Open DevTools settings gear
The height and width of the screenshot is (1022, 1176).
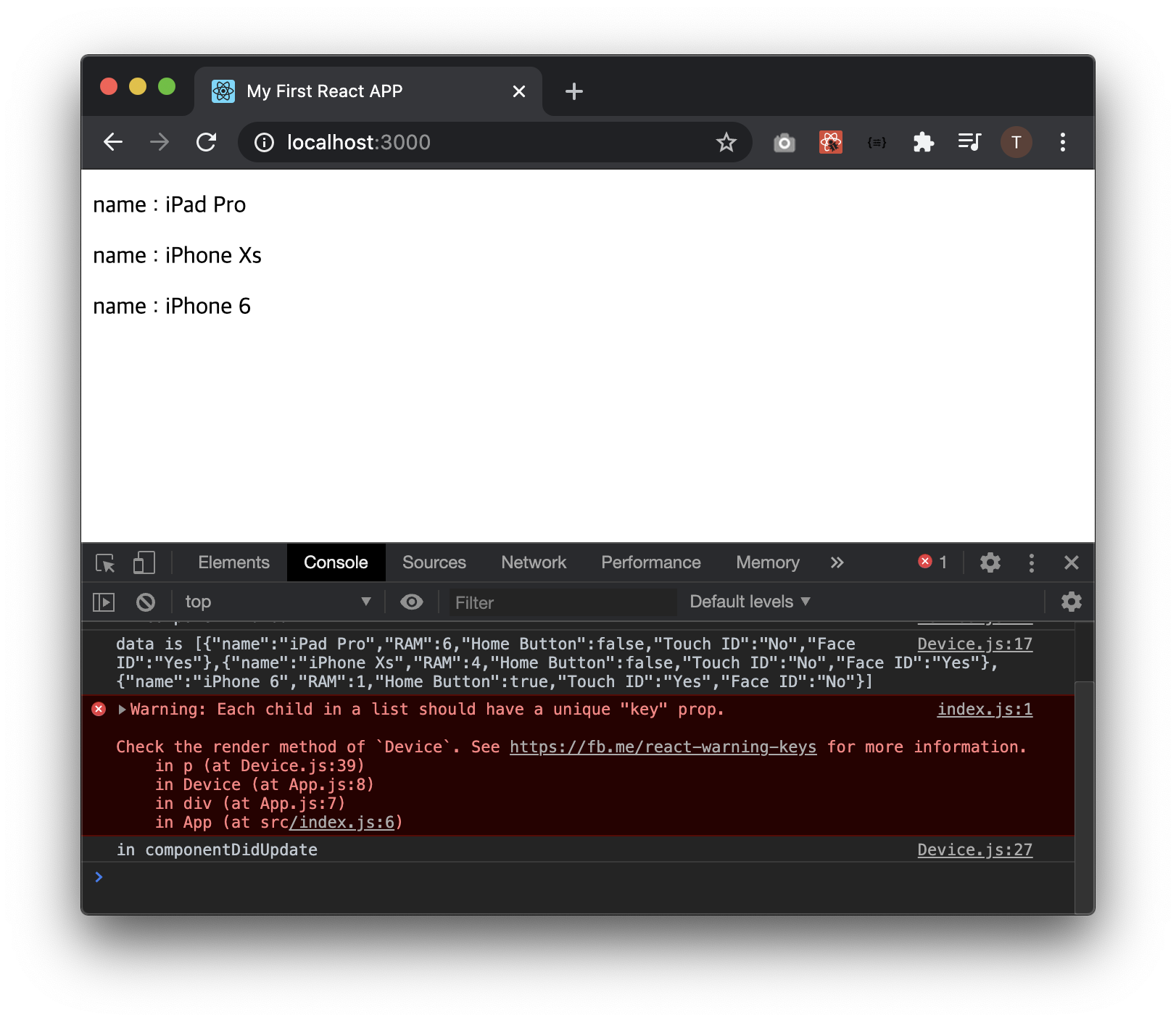pos(990,562)
